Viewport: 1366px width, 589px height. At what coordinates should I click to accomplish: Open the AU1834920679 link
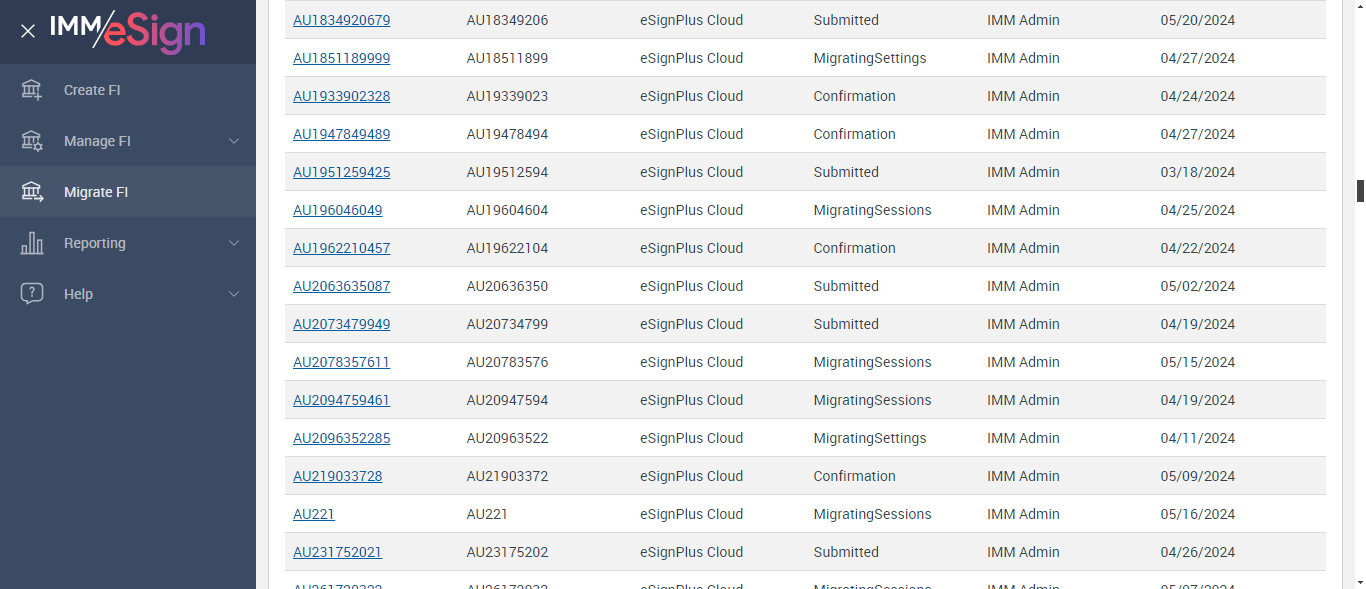point(341,20)
